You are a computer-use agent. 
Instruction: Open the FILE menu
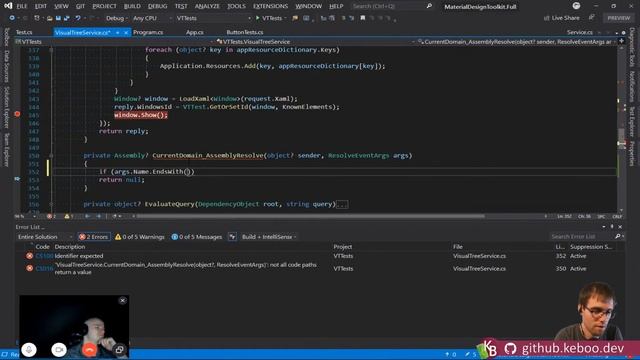(22, 6)
